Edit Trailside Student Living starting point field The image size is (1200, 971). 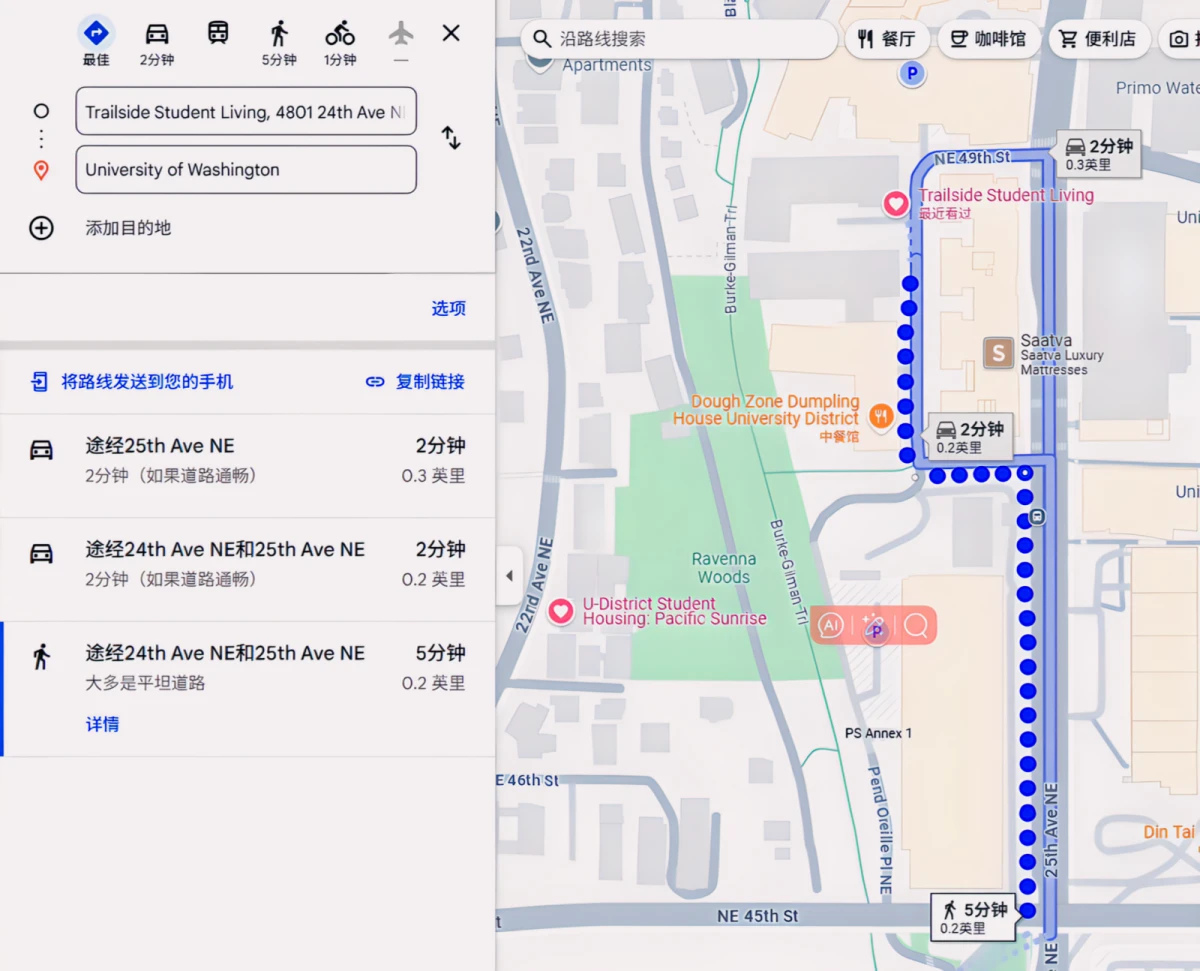click(x=246, y=111)
